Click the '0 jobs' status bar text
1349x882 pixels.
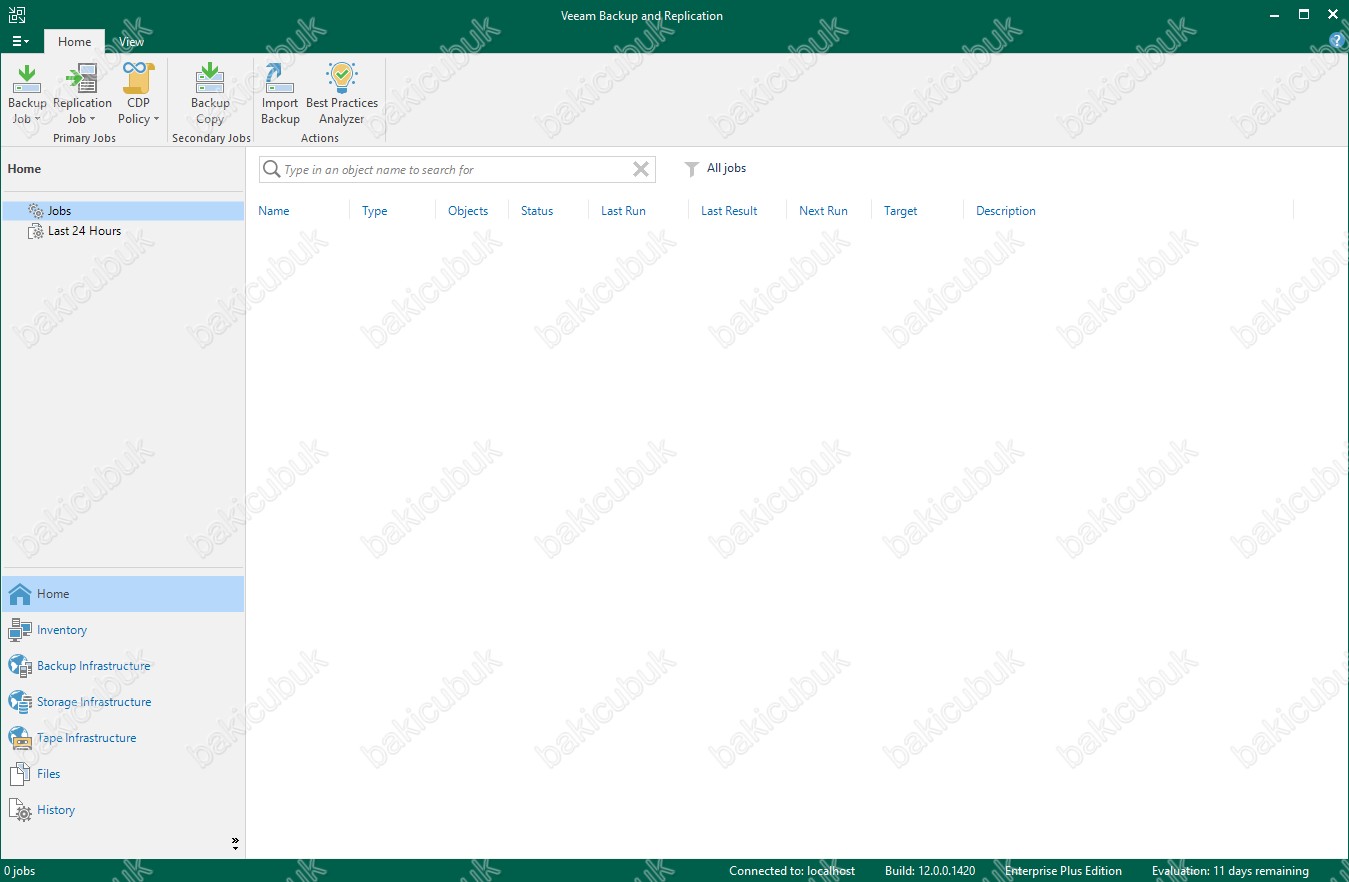pos(19,871)
